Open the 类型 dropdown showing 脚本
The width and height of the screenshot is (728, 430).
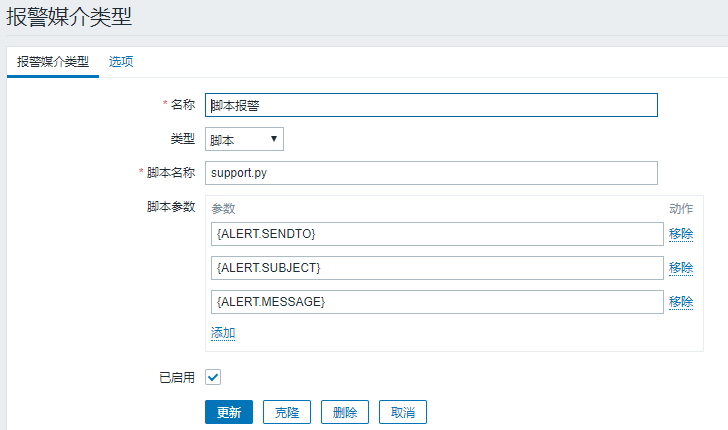[245, 139]
